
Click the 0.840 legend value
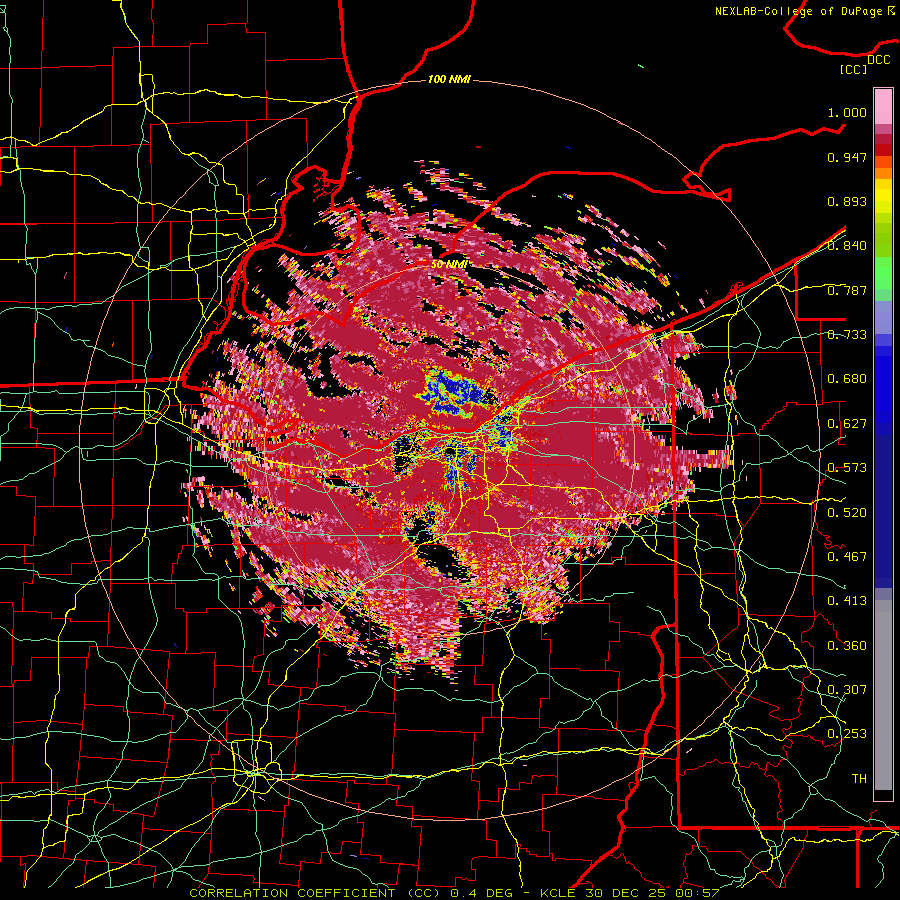point(847,246)
